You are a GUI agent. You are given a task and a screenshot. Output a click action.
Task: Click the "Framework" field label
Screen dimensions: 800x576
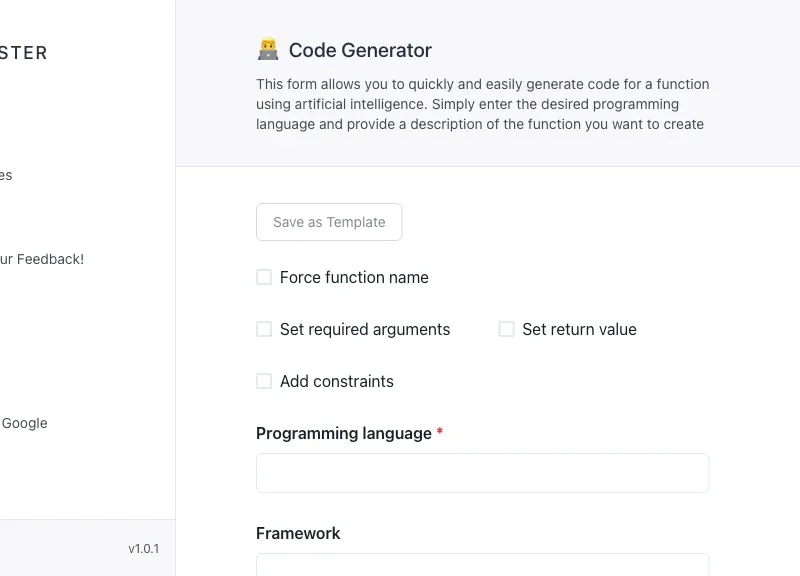[298, 533]
